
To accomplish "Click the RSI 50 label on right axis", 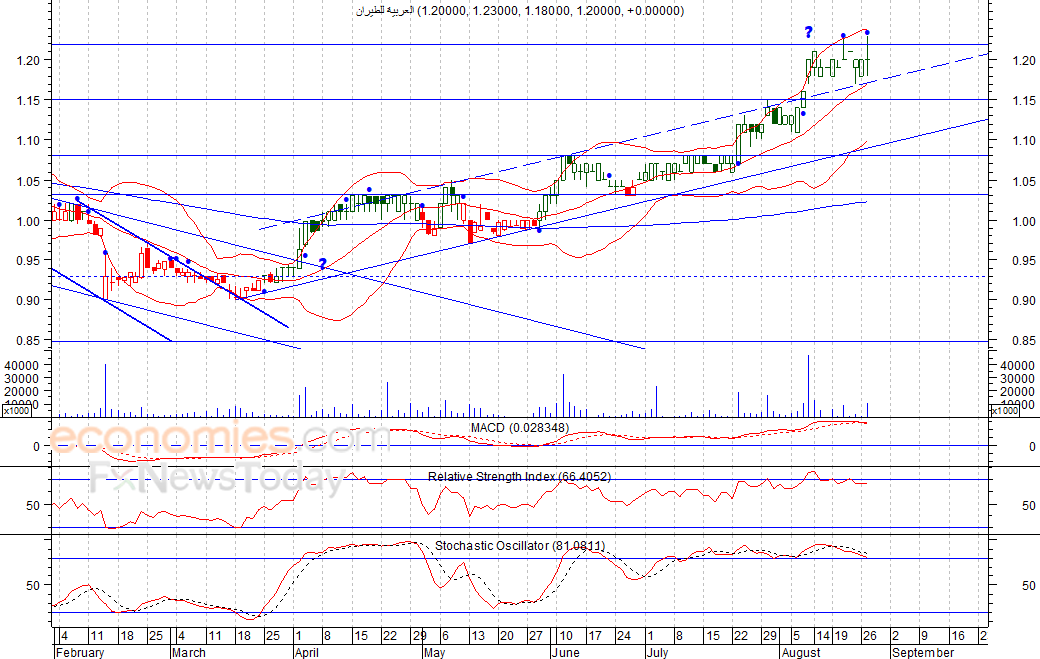I will [1028, 505].
